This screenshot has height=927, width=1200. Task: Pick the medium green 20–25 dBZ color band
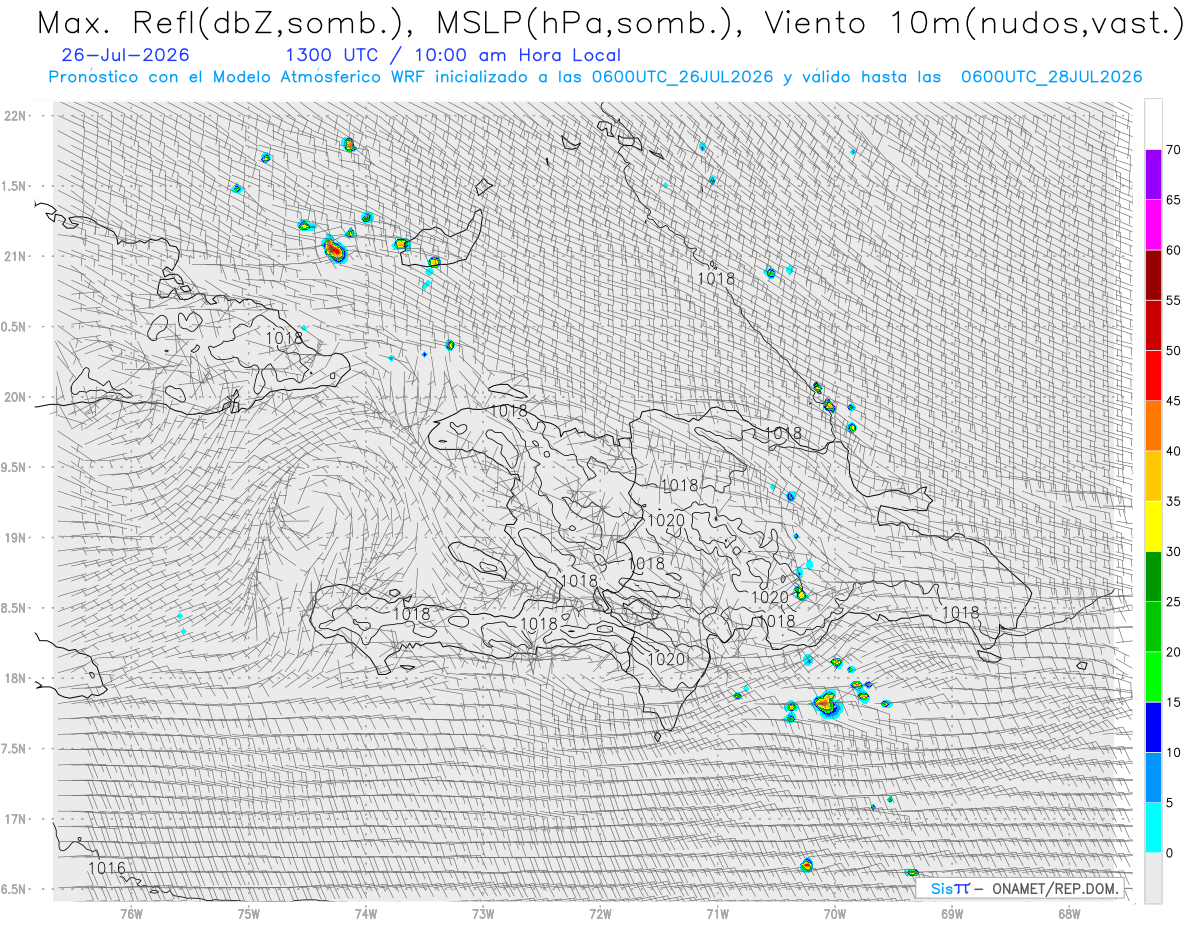tap(1153, 627)
